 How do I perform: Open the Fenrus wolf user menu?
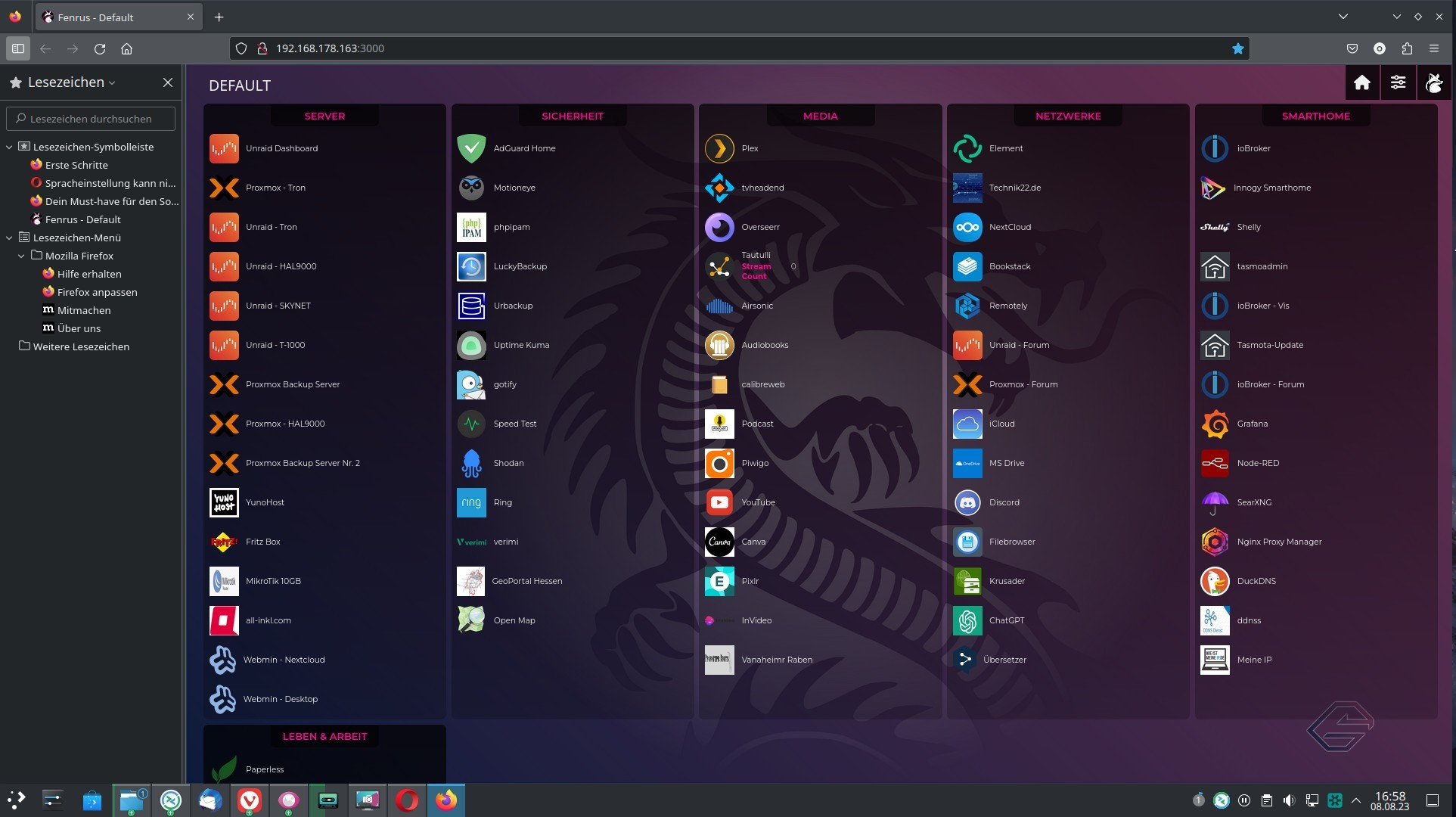[1434, 82]
